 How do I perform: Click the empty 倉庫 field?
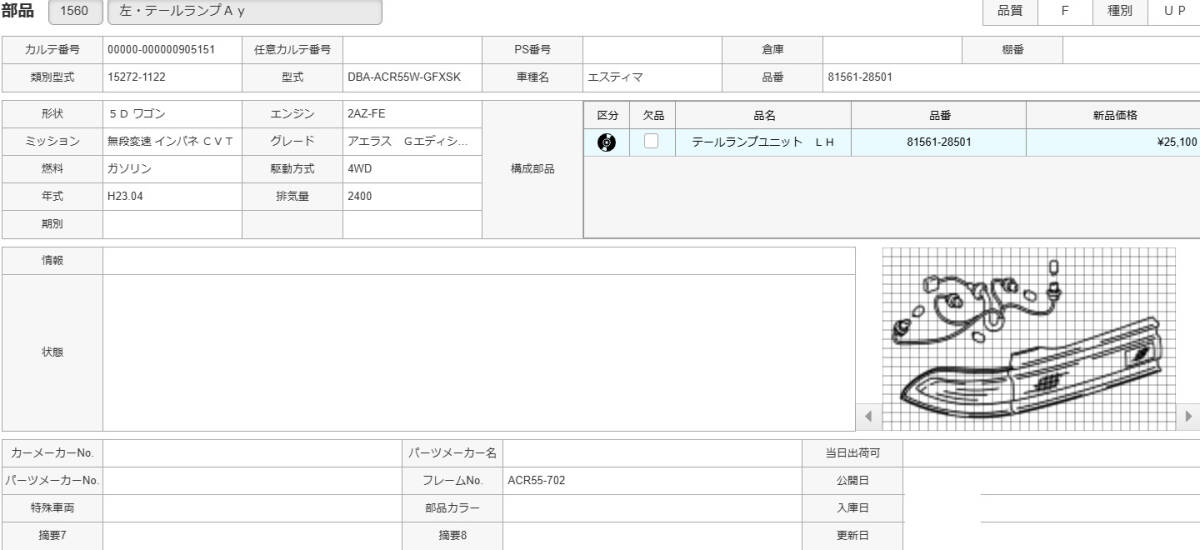892,49
